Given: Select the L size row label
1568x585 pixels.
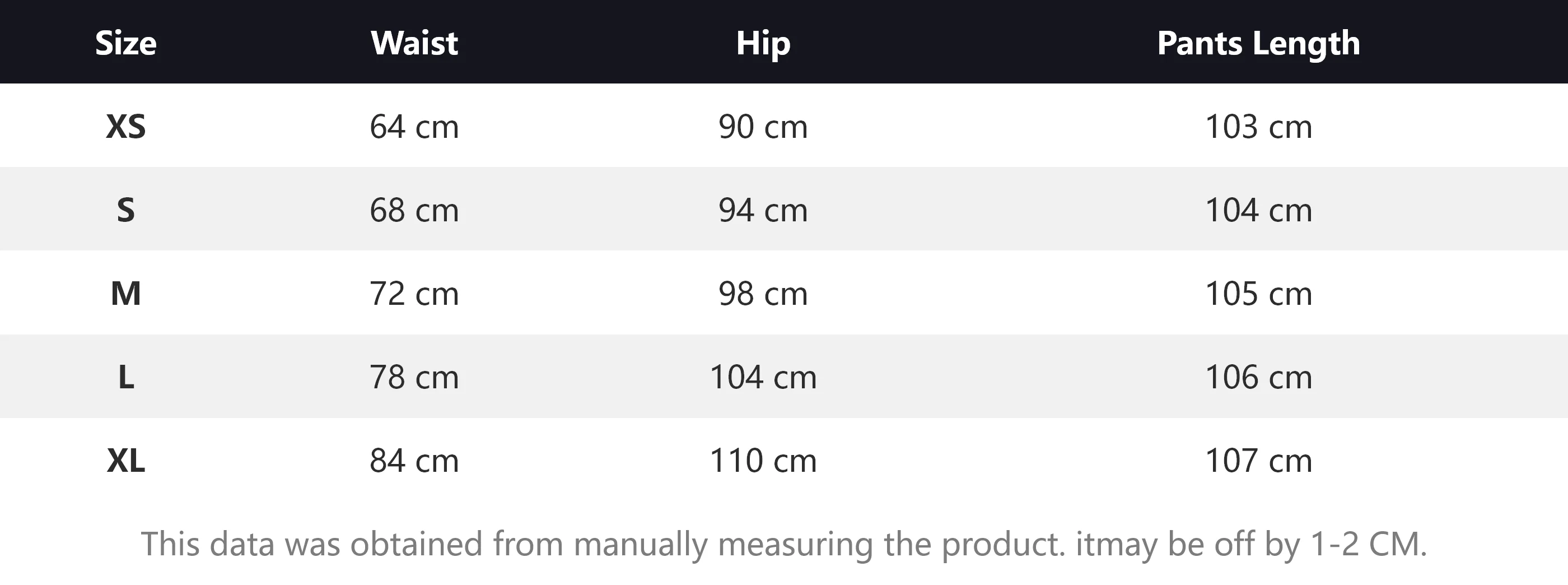Looking at the screenshot, I should click(125, 377).
